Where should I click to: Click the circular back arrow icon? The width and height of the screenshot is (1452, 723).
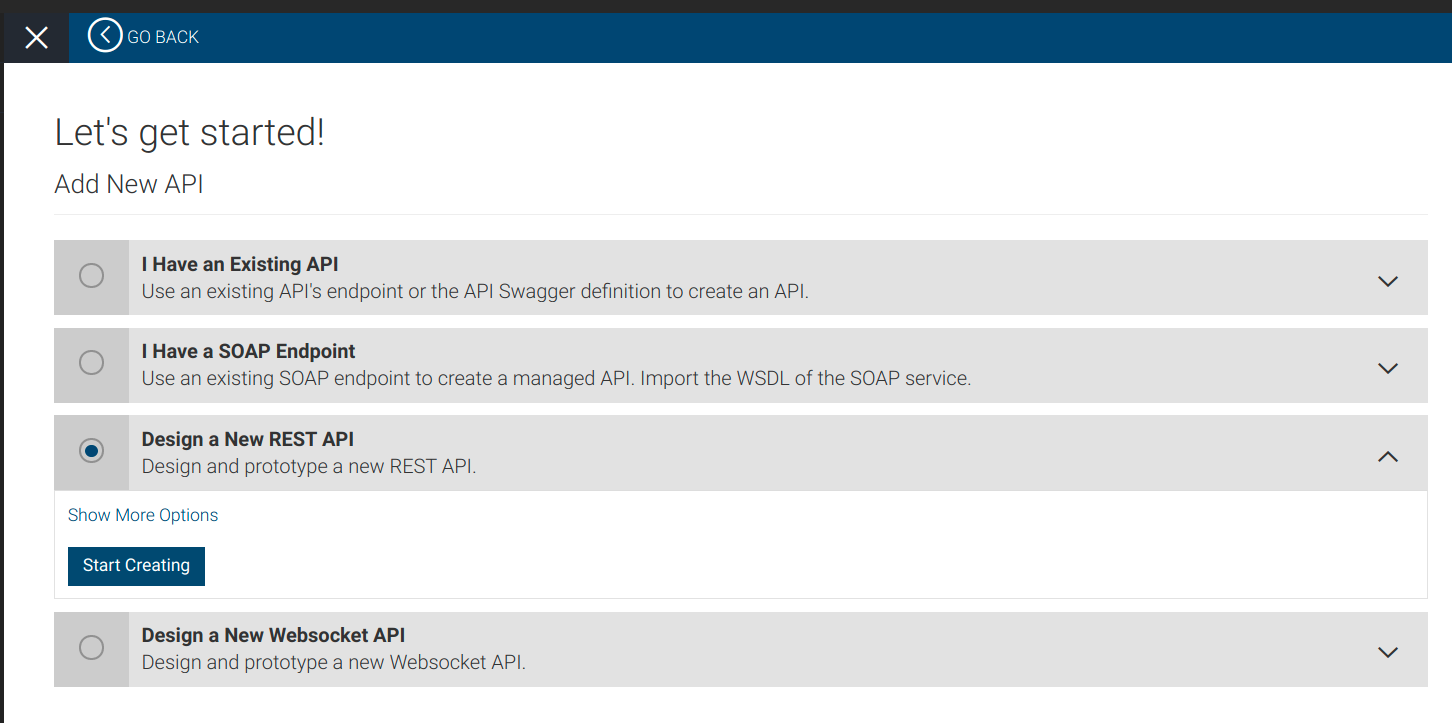(x=104, y=35)
